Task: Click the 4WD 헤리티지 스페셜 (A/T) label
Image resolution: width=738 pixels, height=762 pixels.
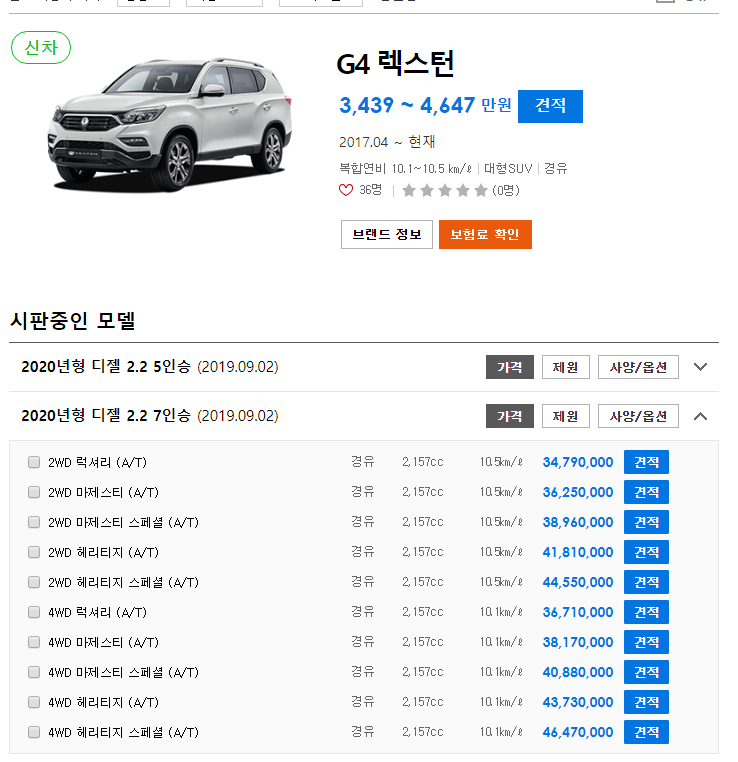Action: coord(123,732)
